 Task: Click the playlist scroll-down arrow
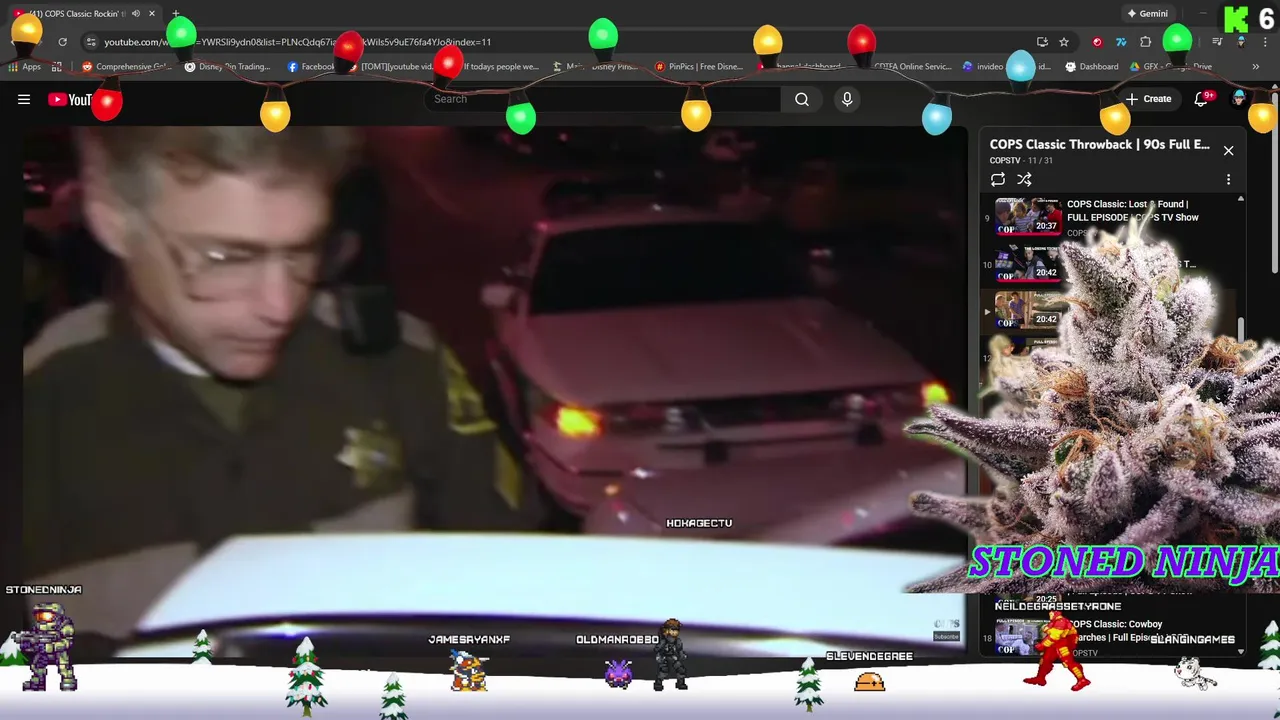[1241, 652]
